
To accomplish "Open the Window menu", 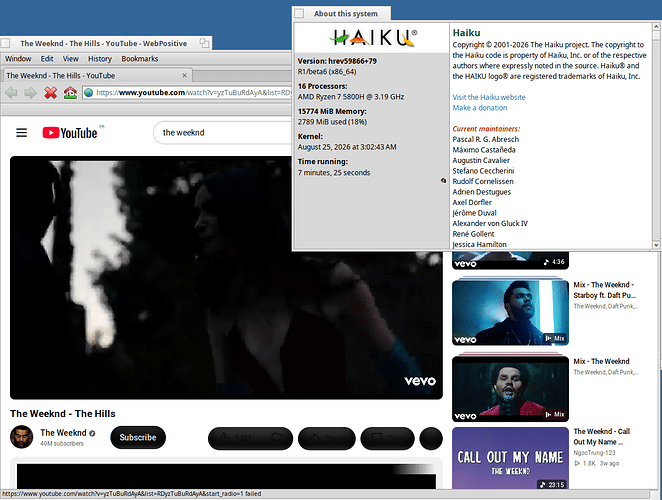I will pos(18,59).
